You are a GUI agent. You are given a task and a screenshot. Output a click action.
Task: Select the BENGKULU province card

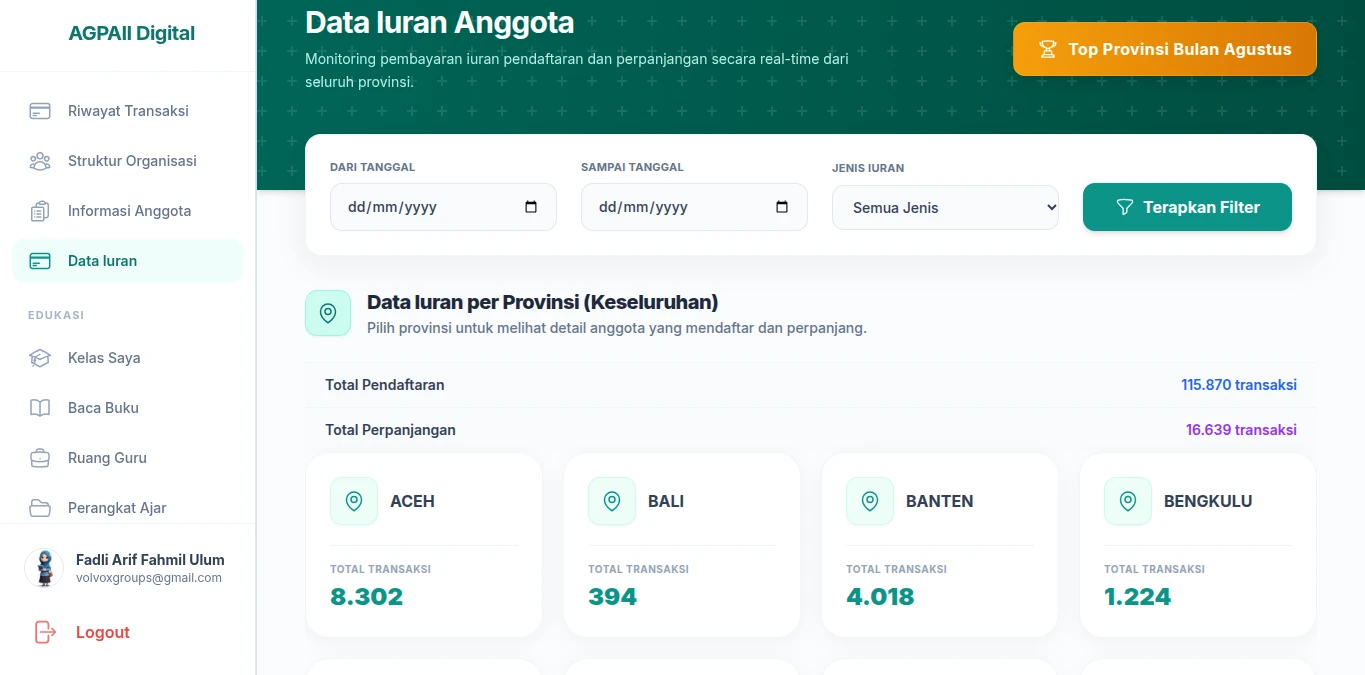pos(1198,545)
